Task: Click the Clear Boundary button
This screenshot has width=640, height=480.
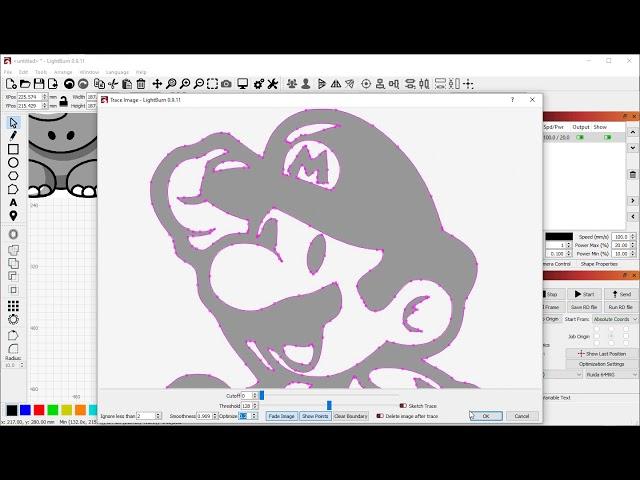Action: pos(351,416)
